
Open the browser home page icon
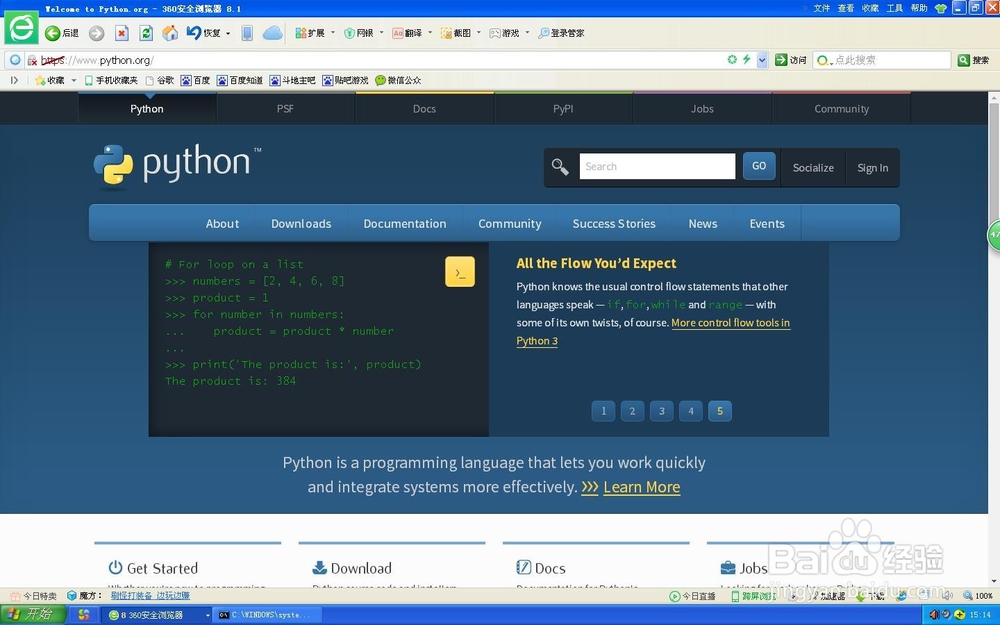click(x=170, y=33)
